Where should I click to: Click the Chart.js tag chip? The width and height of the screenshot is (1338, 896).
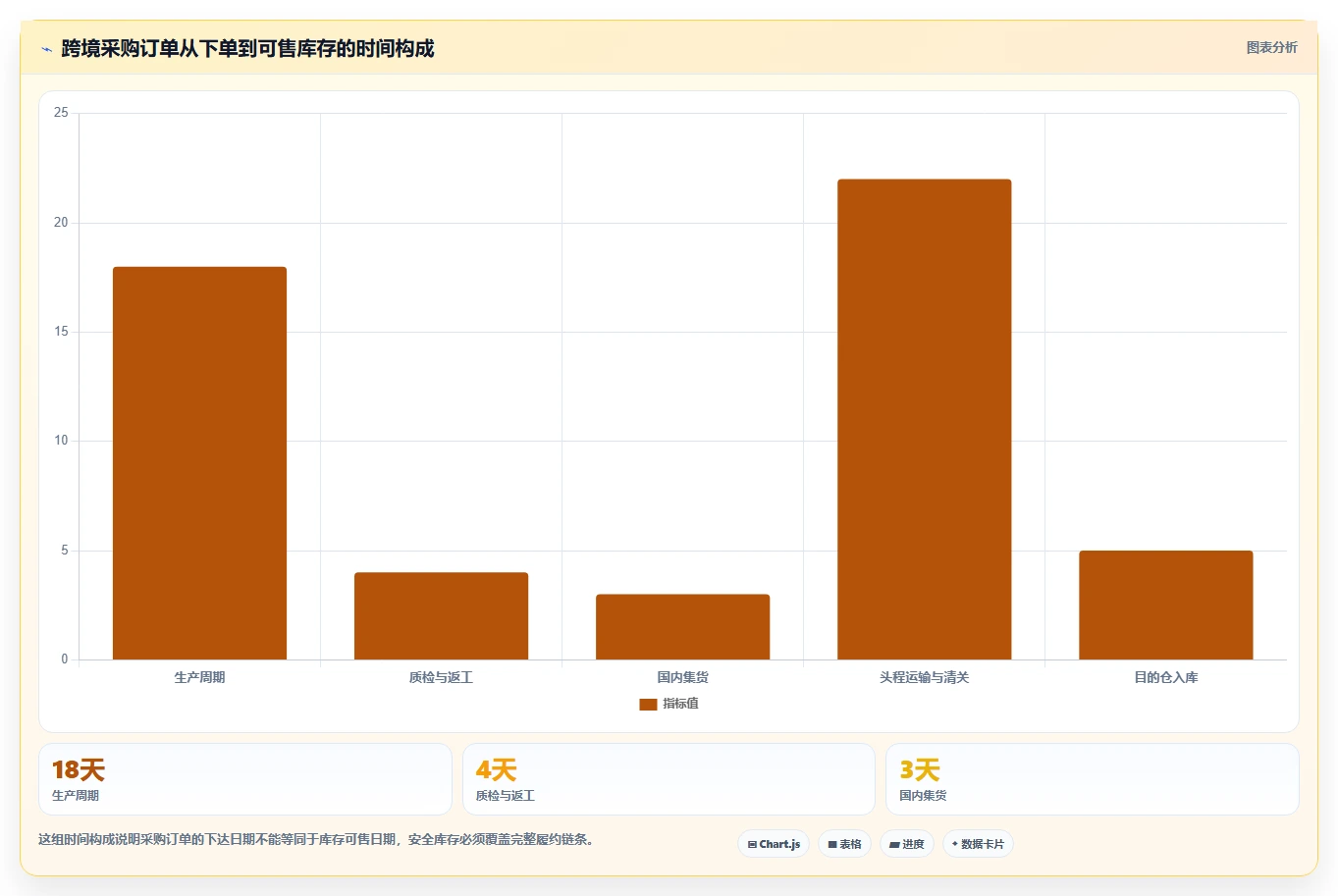click(774, 844)
